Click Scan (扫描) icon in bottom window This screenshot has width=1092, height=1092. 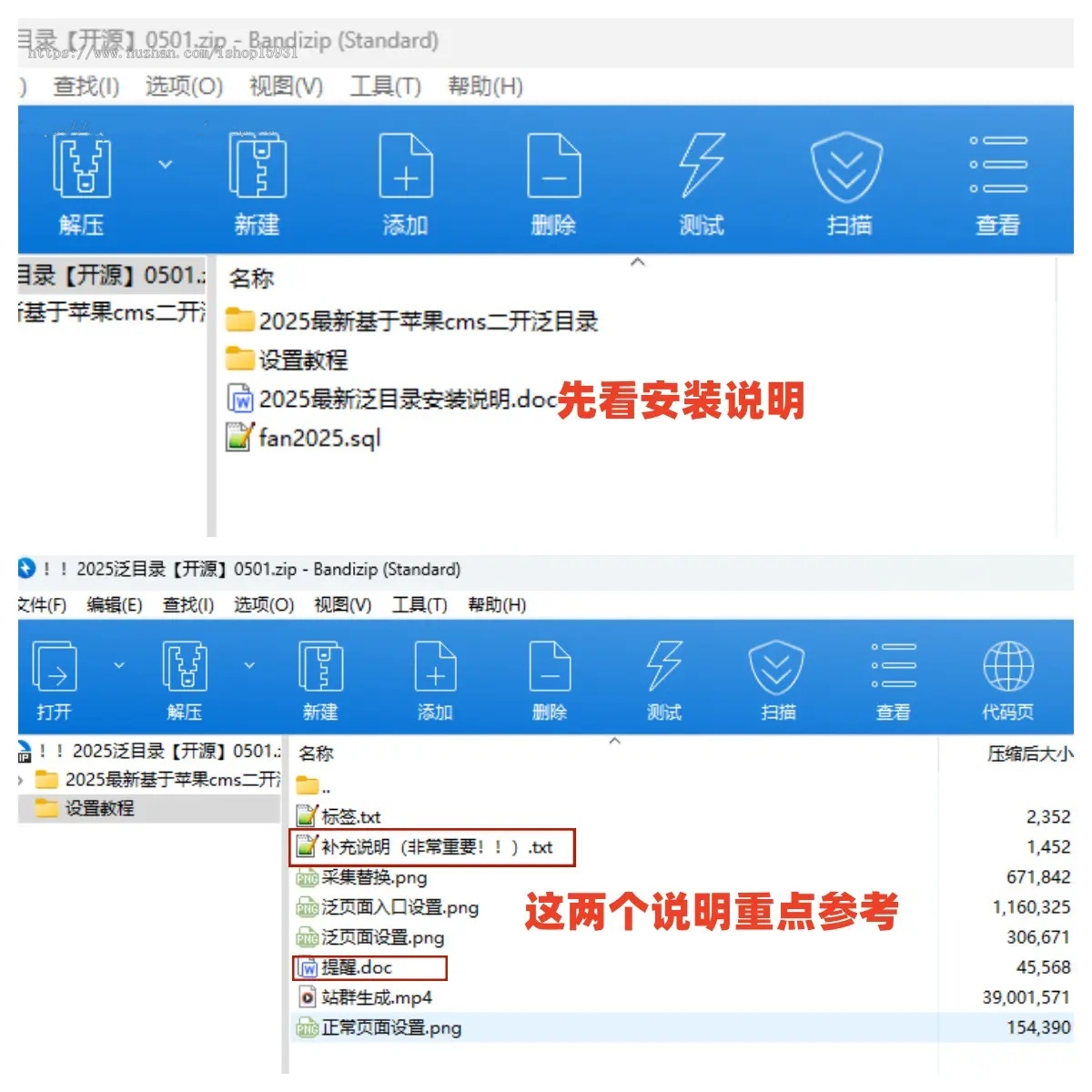point(776,667)
